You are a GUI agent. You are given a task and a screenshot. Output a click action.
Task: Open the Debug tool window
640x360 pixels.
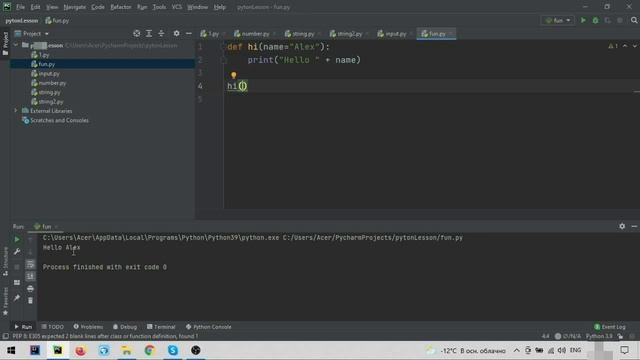tap(125, 327)
